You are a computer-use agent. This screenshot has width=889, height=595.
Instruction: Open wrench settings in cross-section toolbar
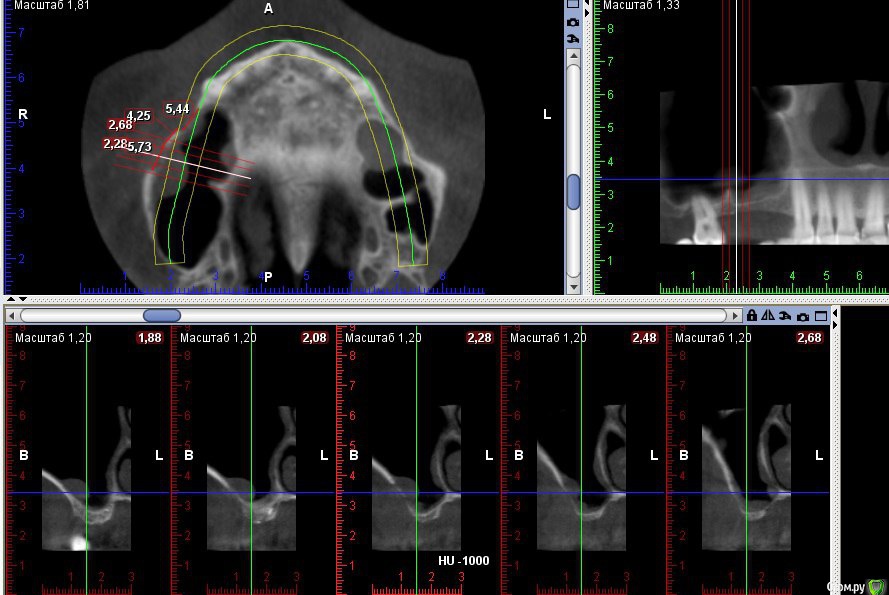point(786,315)
